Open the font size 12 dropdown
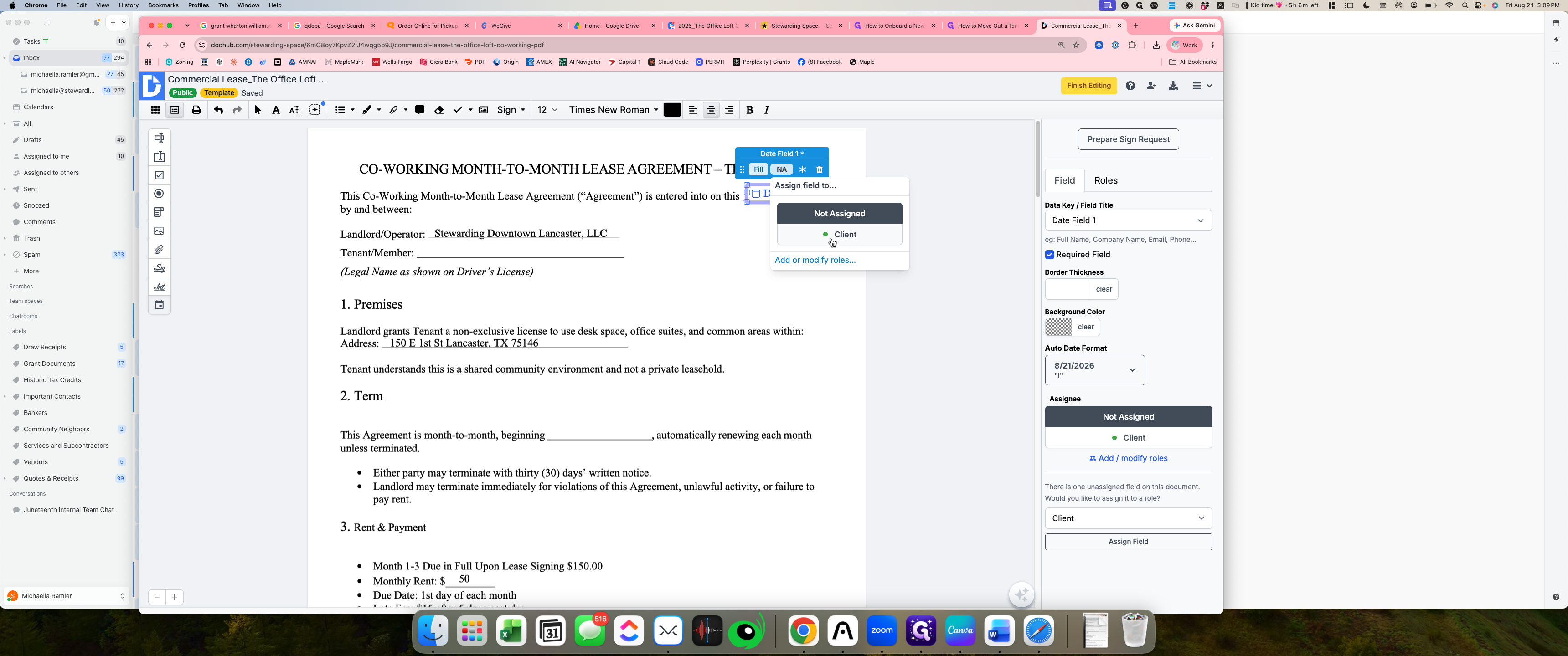Screen dimensions: 1568x656 (547, 110)
